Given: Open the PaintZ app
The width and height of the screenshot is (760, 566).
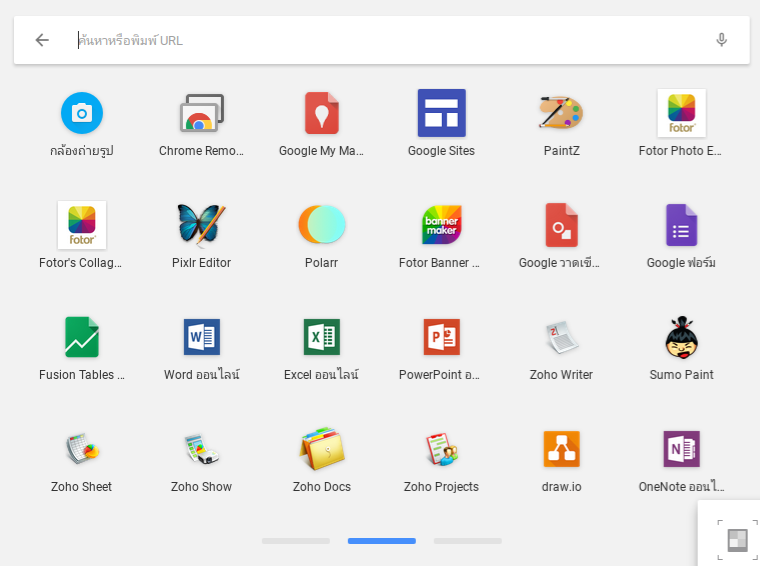Looking at the screenshot, I should (x=561, y=112).
